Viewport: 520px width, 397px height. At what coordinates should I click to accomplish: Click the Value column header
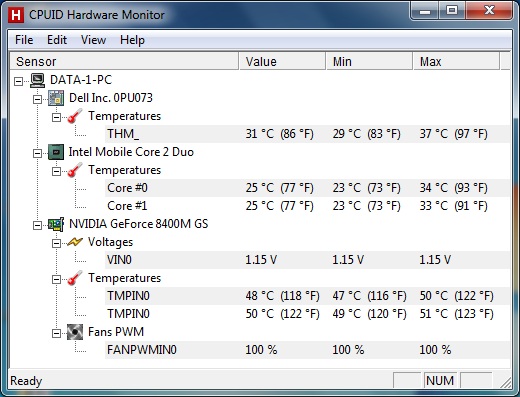282,61
